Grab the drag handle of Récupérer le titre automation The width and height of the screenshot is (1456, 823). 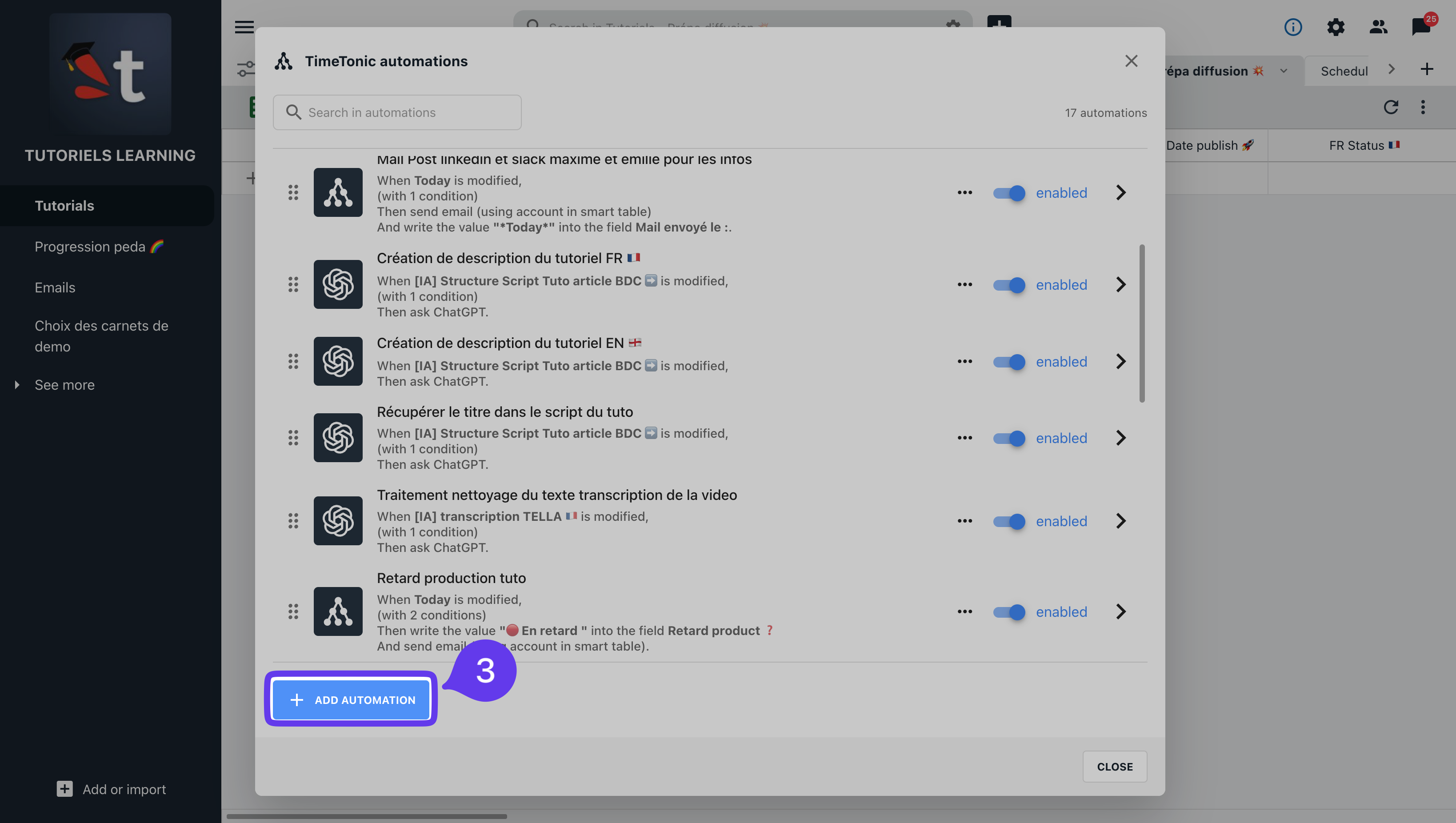(x=293, y=438)
